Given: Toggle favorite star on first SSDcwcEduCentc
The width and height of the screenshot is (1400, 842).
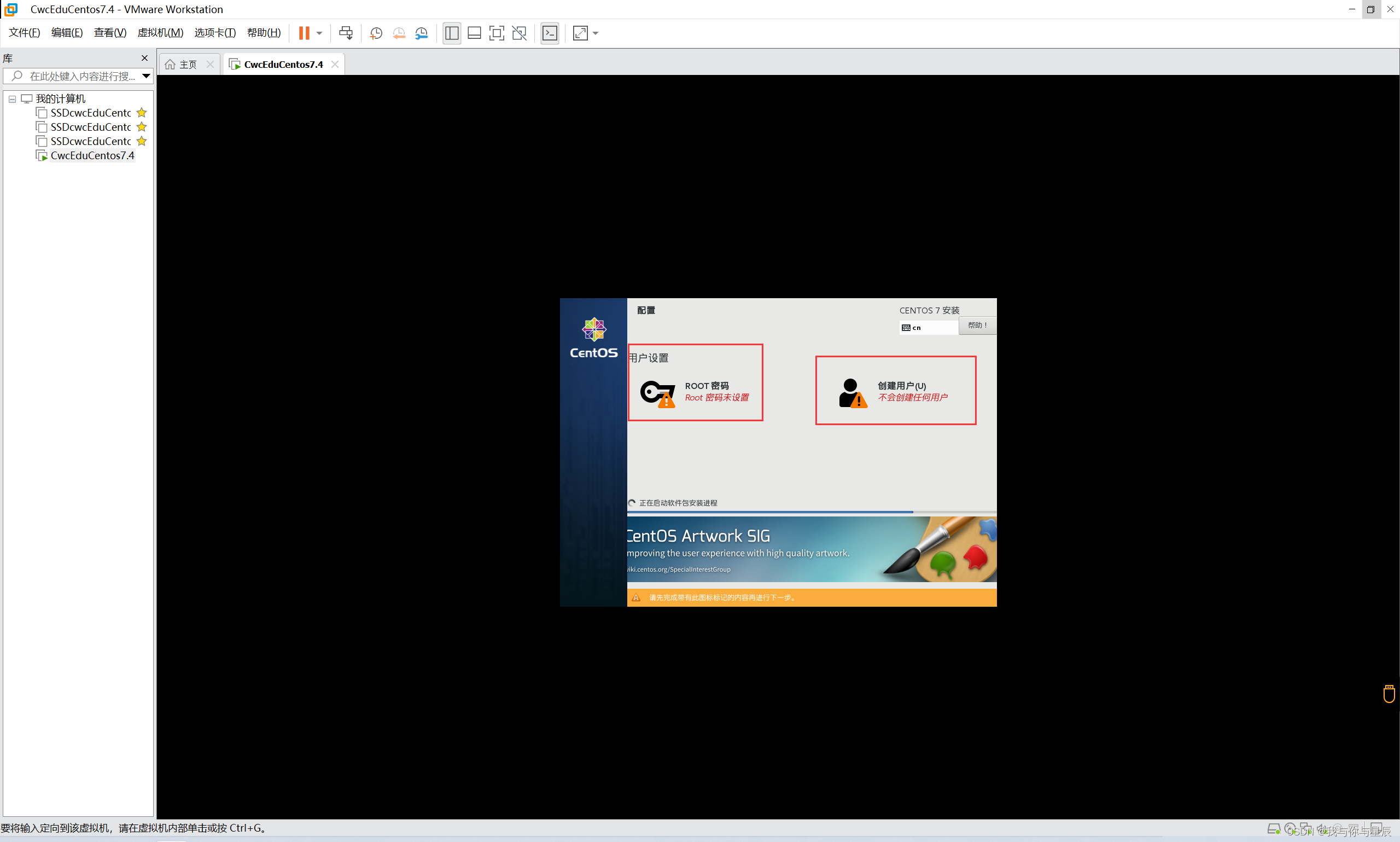Looking at the screenshot, I should click(x=142, y=113).
